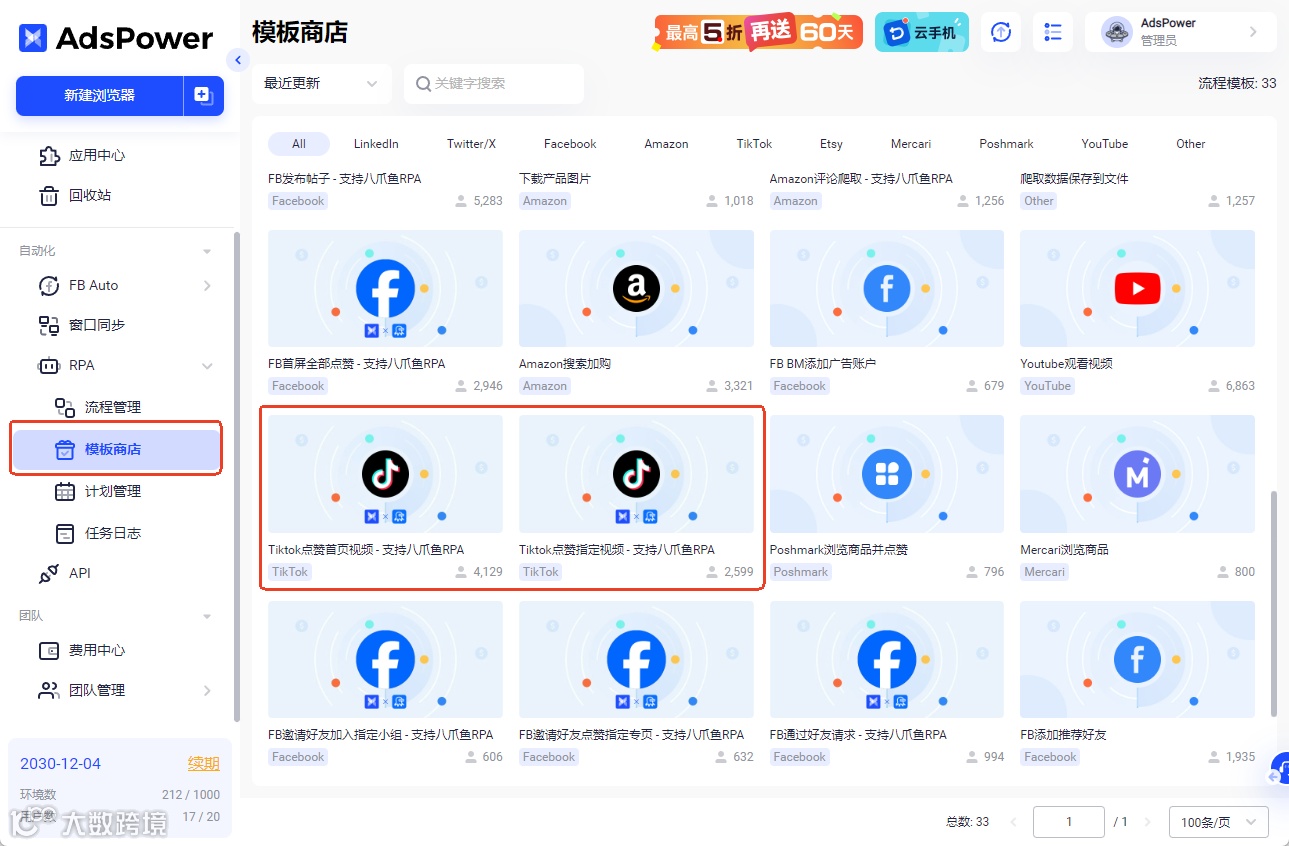Open the task list icon in header

1053,32
